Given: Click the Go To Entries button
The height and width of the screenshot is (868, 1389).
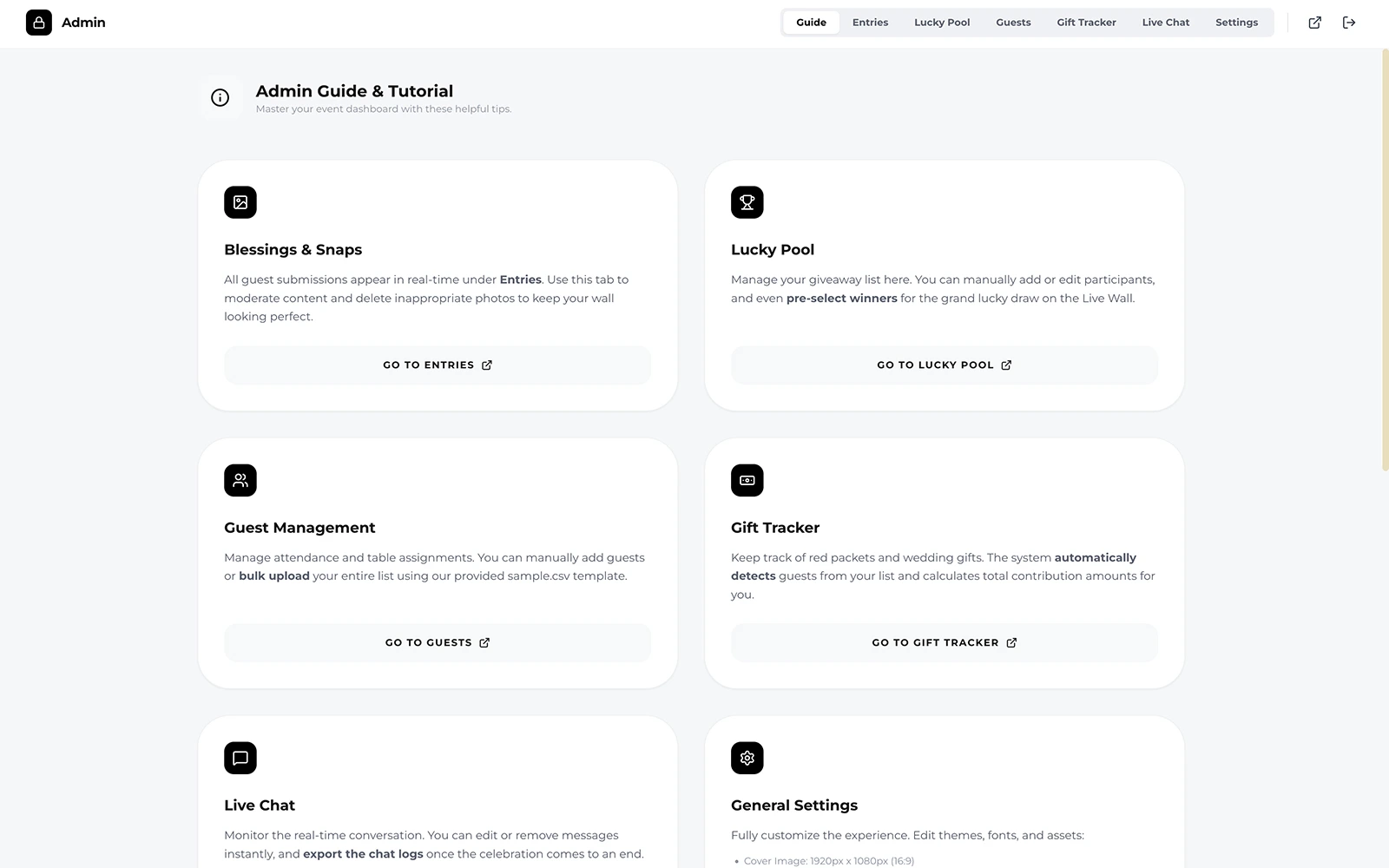Looking at the screenshot, I should [438, 365].
